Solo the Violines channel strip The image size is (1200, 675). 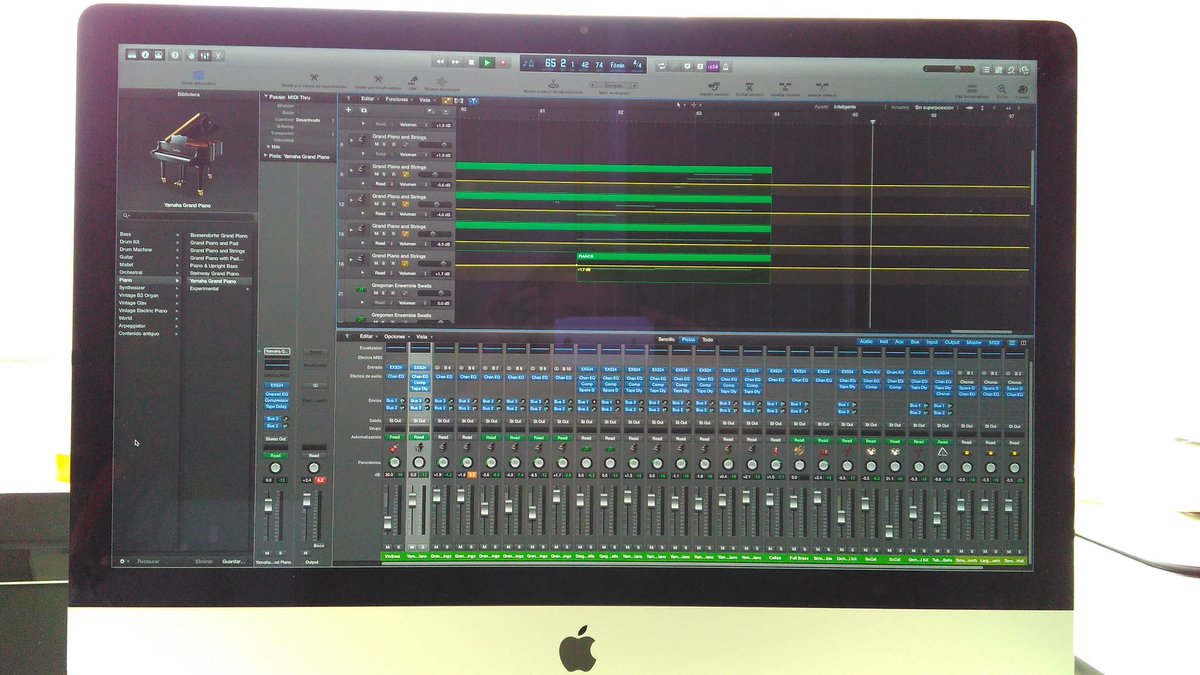click(x=399, y=547)
